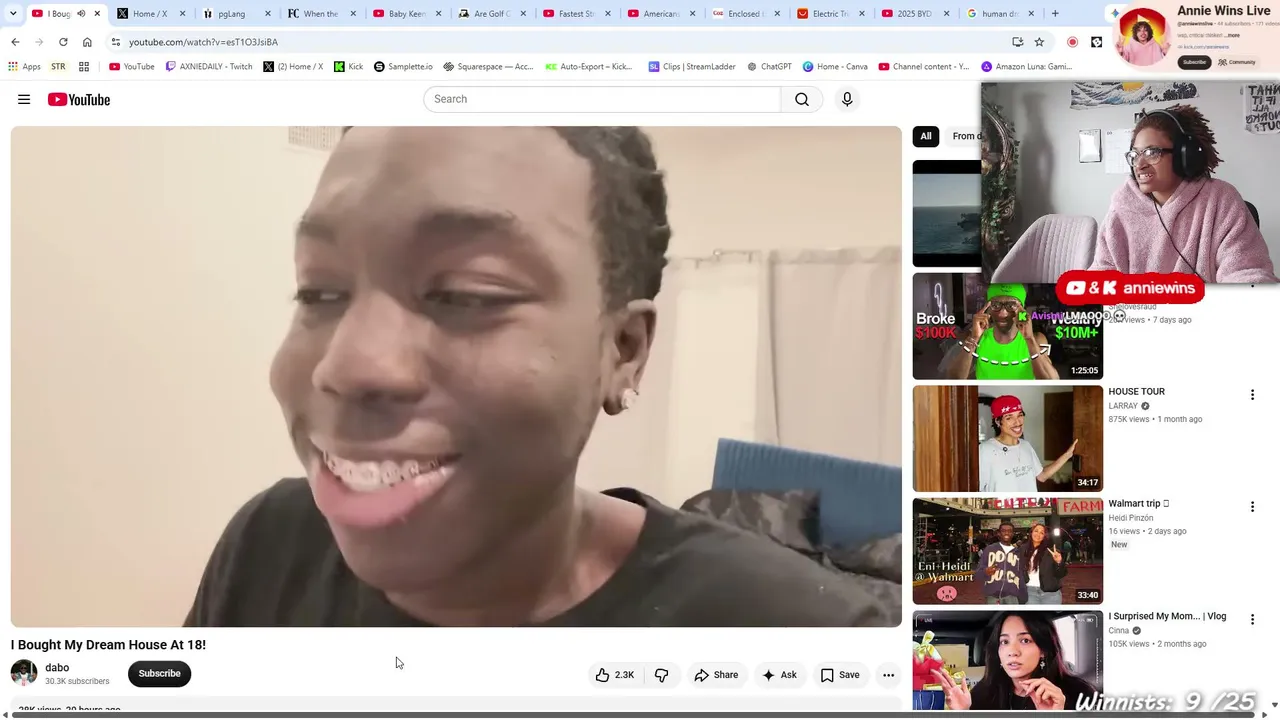Open the LARRAY channel link

pyautogui.click(x=1123, y=406)
